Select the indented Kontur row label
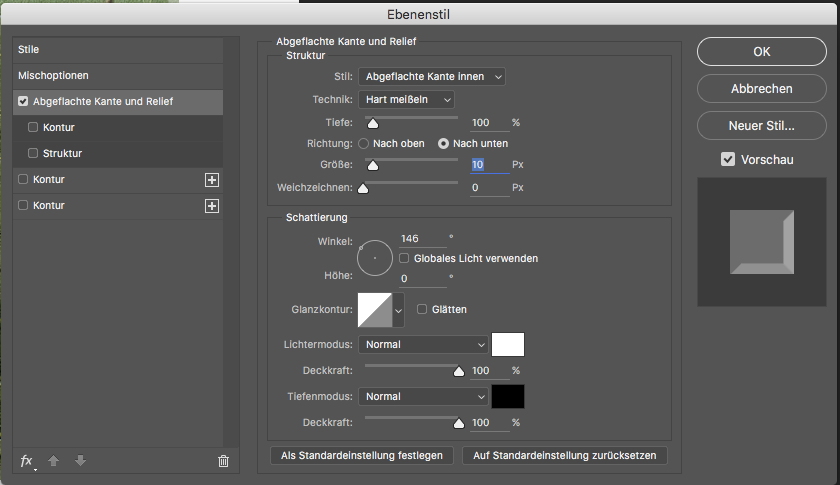The height and width of the screenshot is (485, 840). pos(59,128)
